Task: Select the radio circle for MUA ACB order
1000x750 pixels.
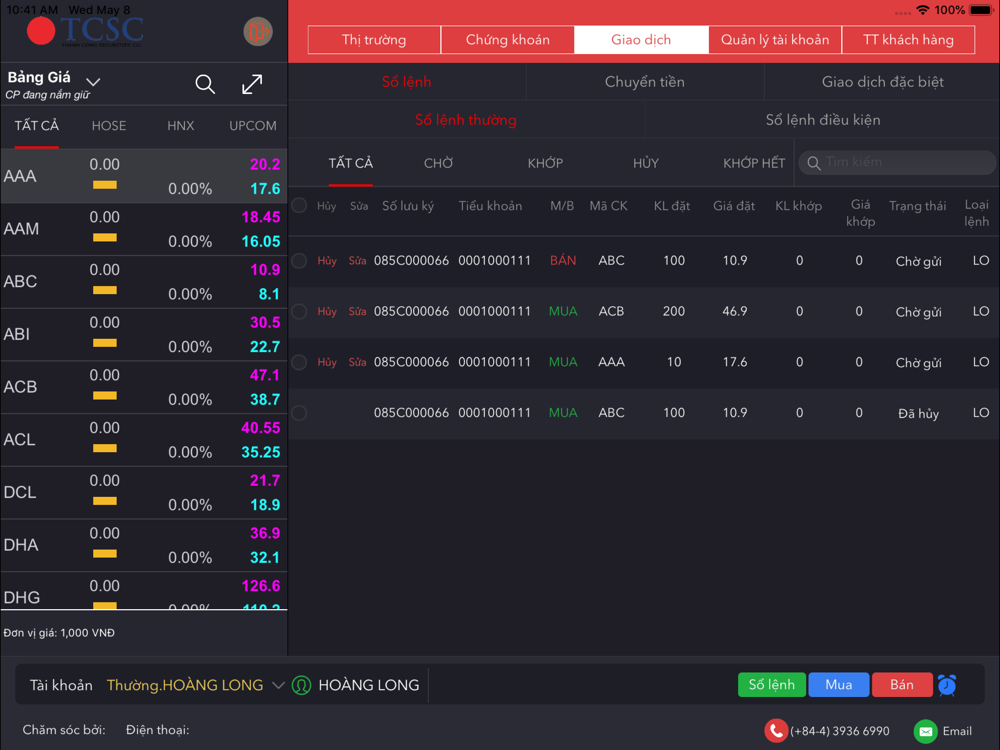Action: pos(299,311)
